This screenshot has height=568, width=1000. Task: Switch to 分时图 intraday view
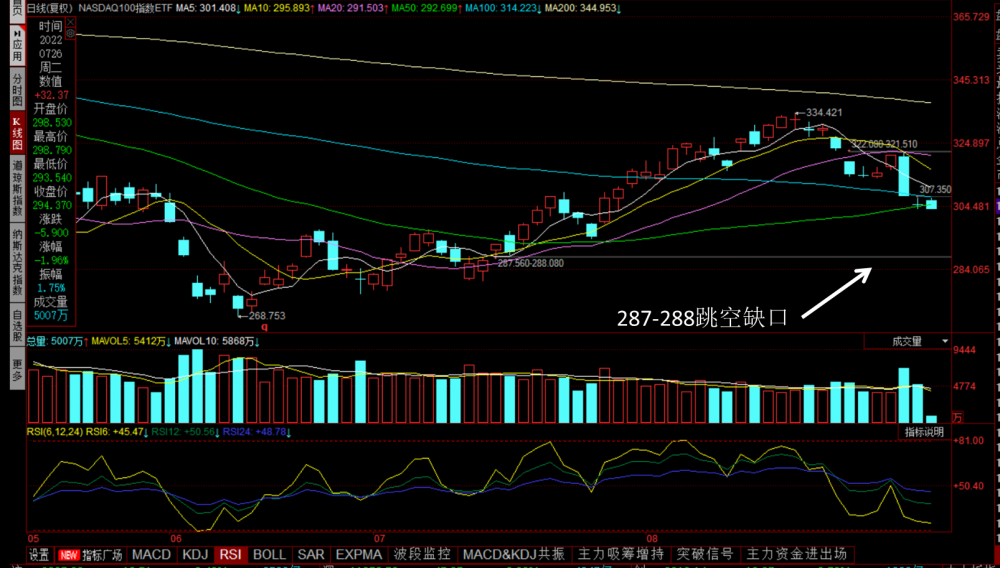tap(16, 89)
